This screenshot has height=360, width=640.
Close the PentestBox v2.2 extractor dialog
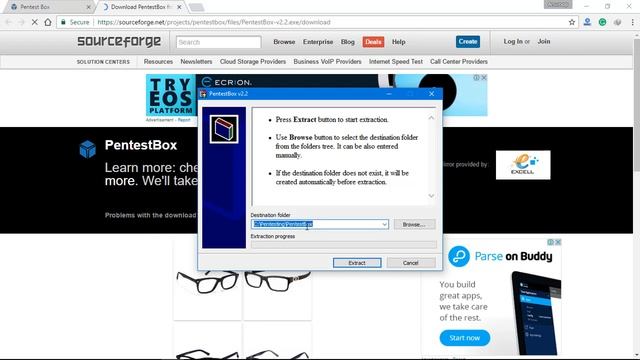tap(431, 93)
